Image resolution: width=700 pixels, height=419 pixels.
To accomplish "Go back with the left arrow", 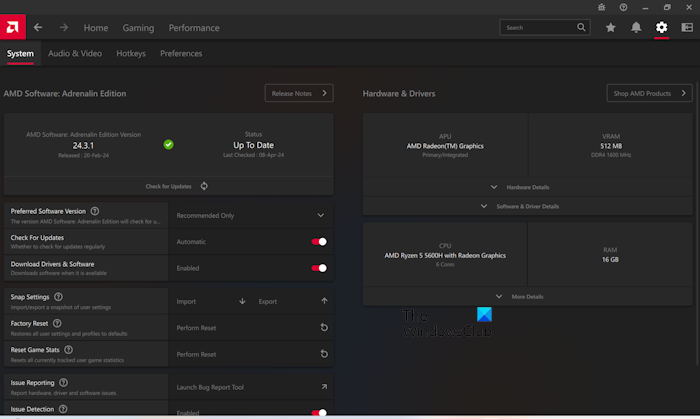I will coord(38,28).
